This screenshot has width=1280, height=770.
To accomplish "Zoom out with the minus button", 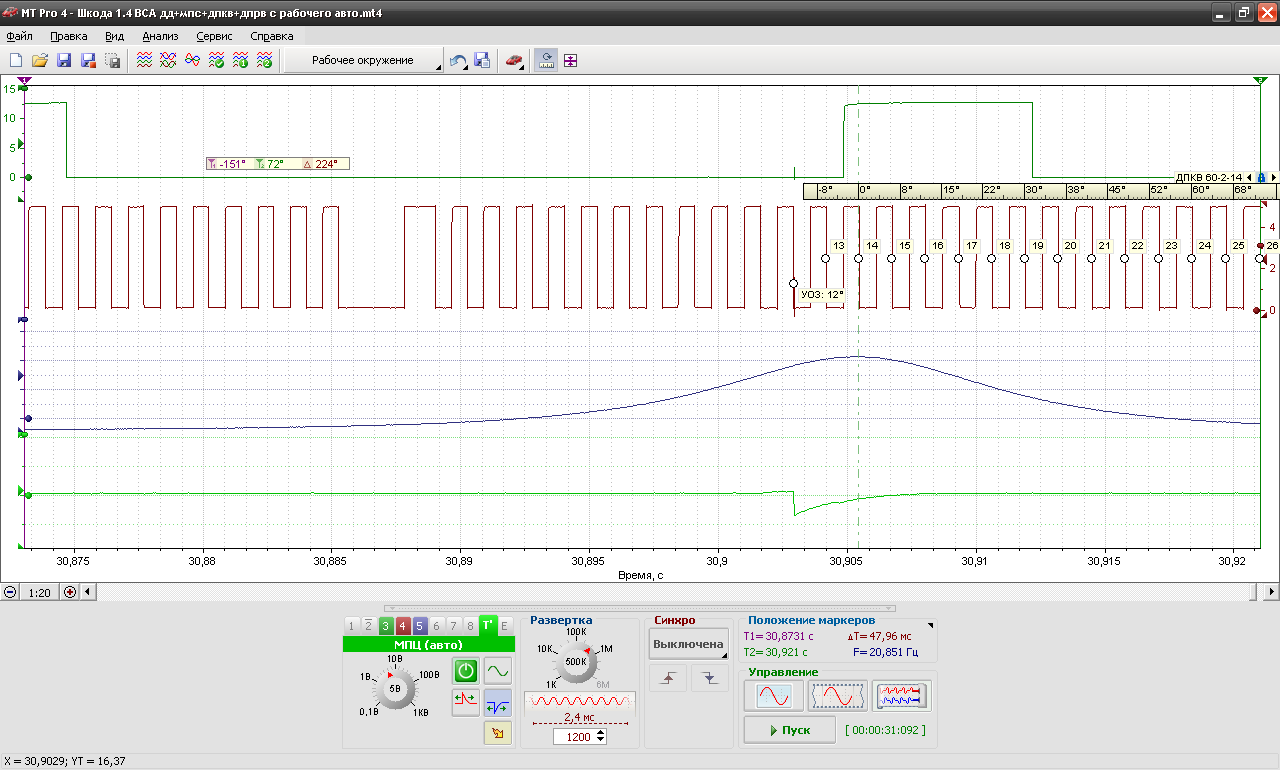I will 10,592.
